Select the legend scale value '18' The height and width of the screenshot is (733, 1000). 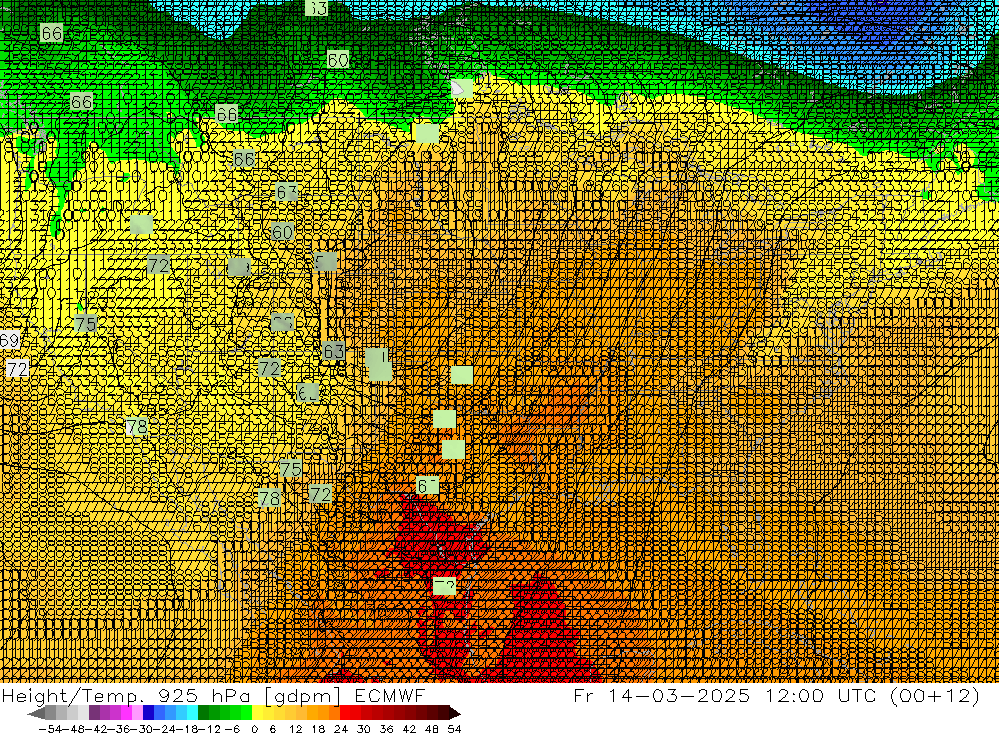tap(318, 729)
